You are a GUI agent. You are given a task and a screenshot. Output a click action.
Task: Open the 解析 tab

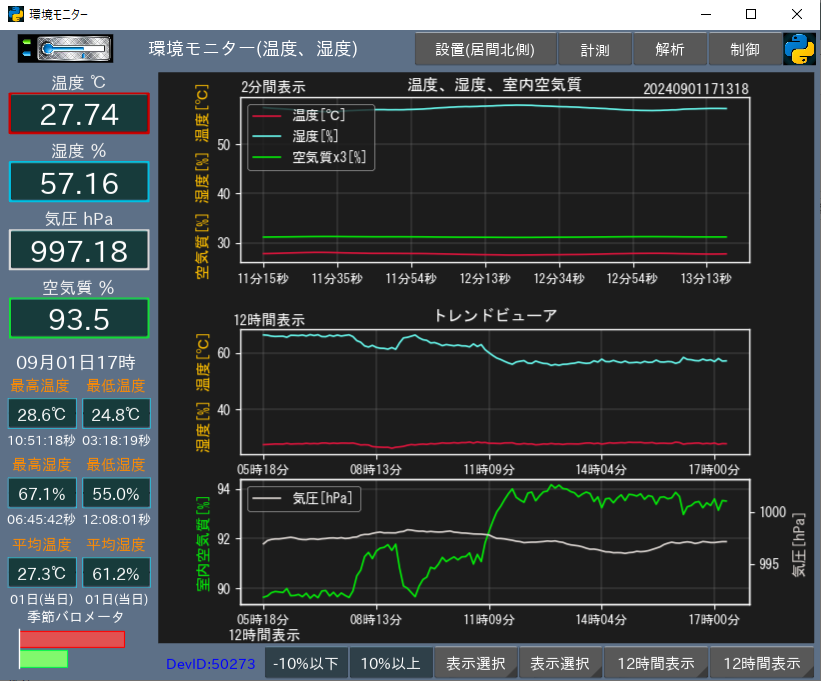tap(670, 49)
